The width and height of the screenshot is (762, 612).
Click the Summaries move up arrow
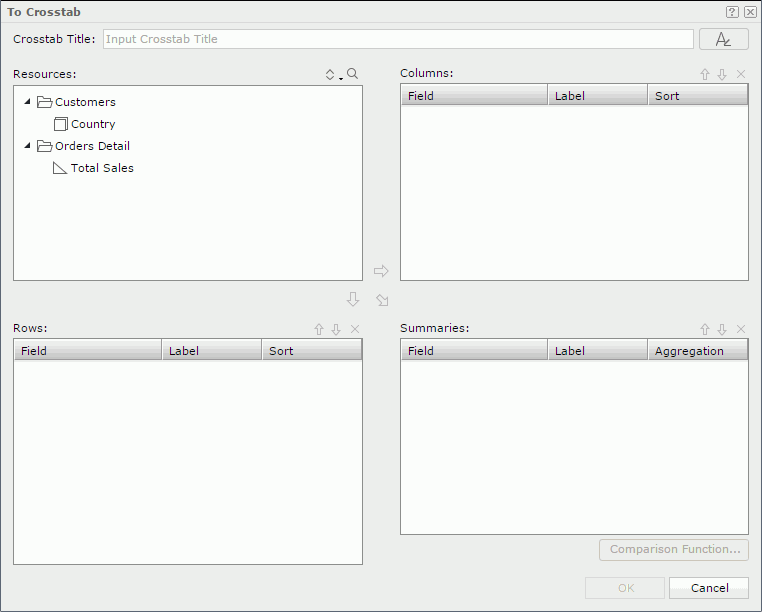click(705, 330)
